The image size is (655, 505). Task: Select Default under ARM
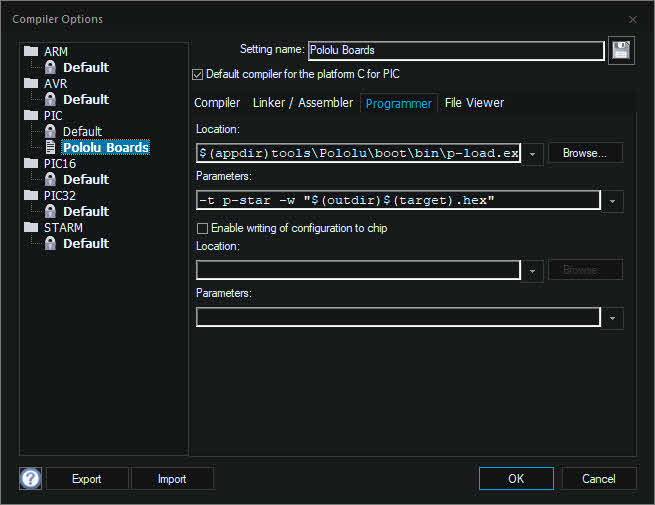point(86,67)
